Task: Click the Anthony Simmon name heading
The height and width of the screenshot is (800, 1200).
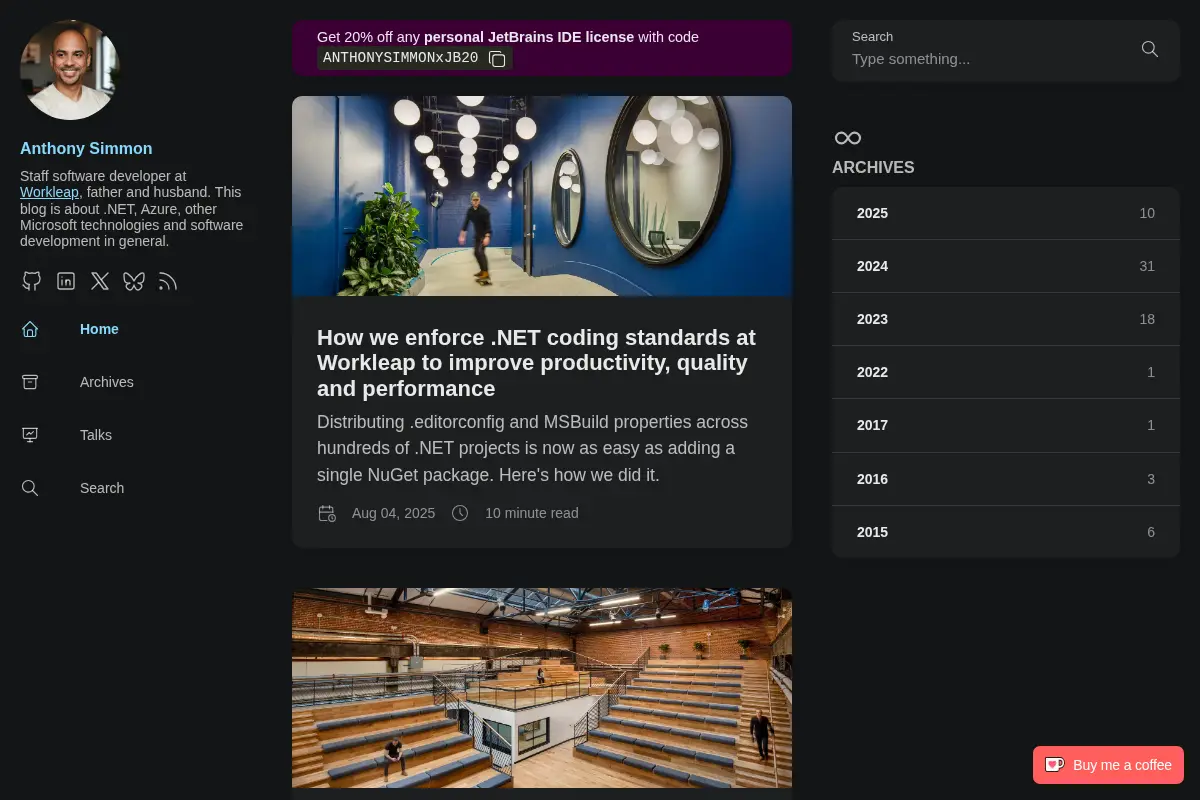Action: coord(86,148)
